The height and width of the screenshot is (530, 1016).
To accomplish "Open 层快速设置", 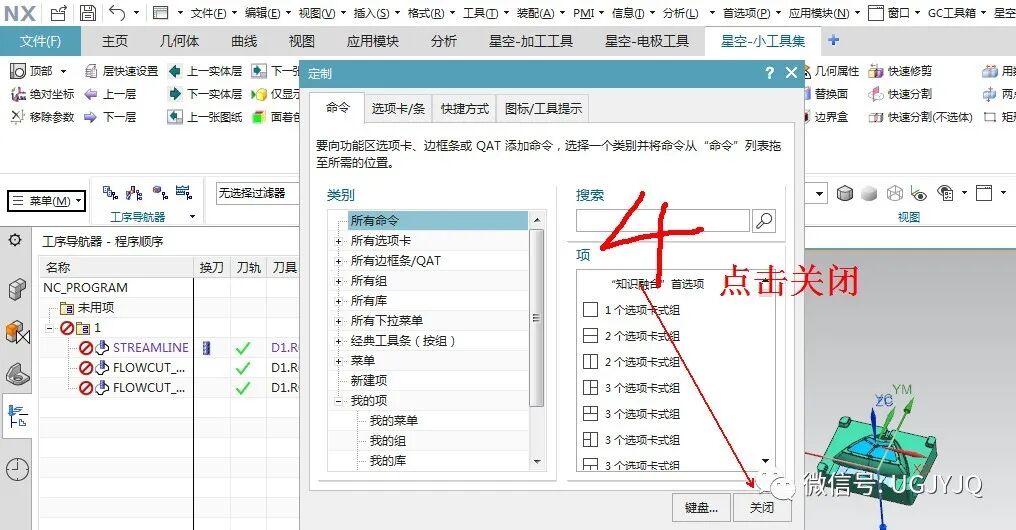I will point(121,71).
